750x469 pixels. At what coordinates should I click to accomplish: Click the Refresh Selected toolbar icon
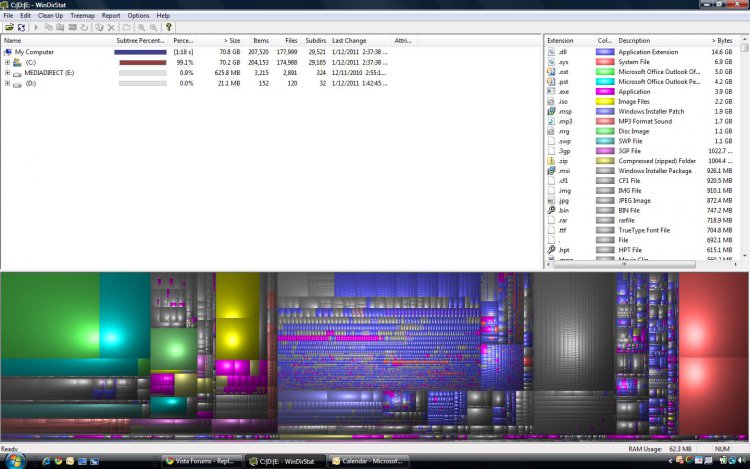tap(84, 28)
